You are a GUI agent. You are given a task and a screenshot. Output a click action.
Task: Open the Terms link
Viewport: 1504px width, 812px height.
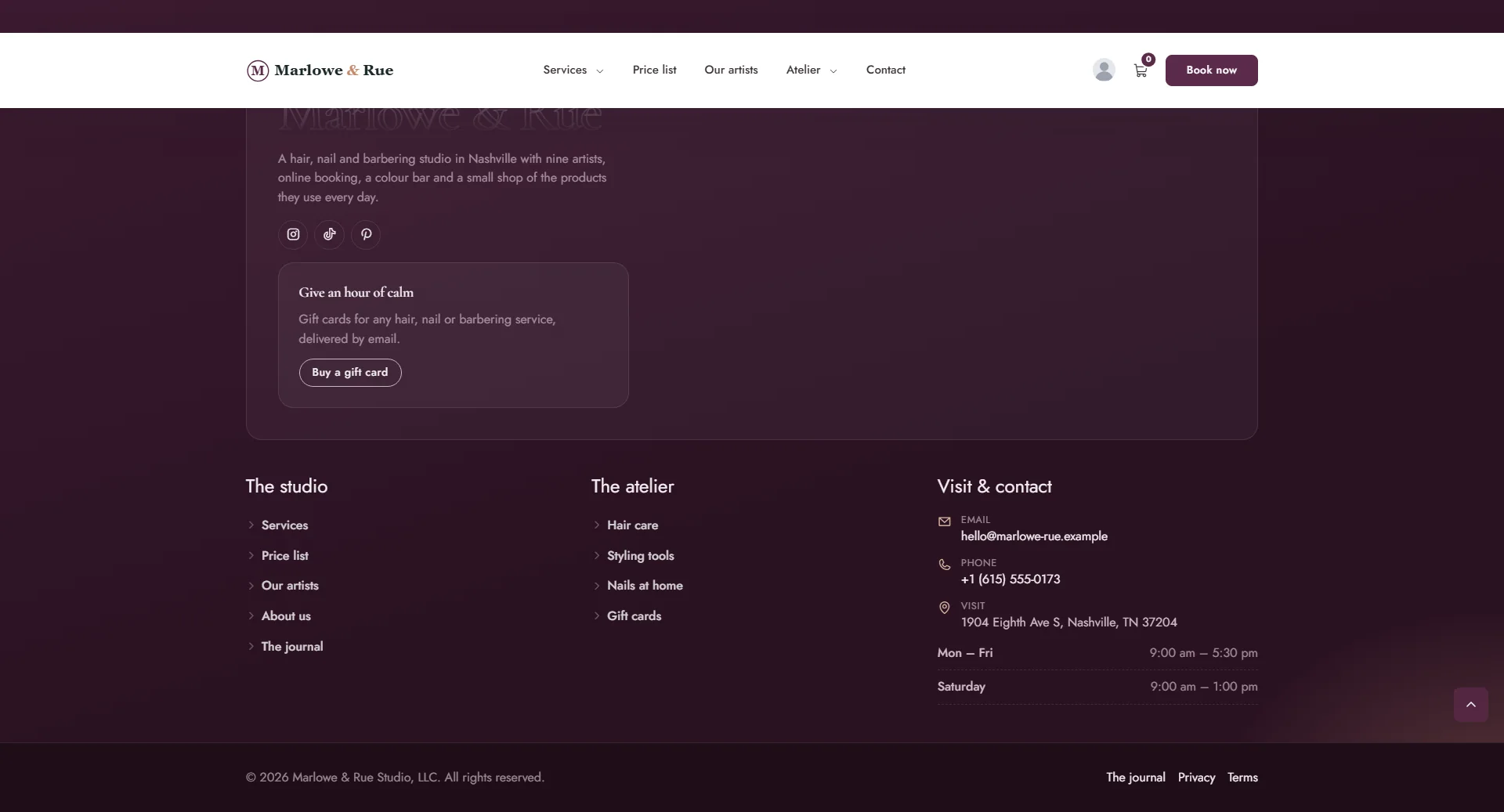point(1242,778)
